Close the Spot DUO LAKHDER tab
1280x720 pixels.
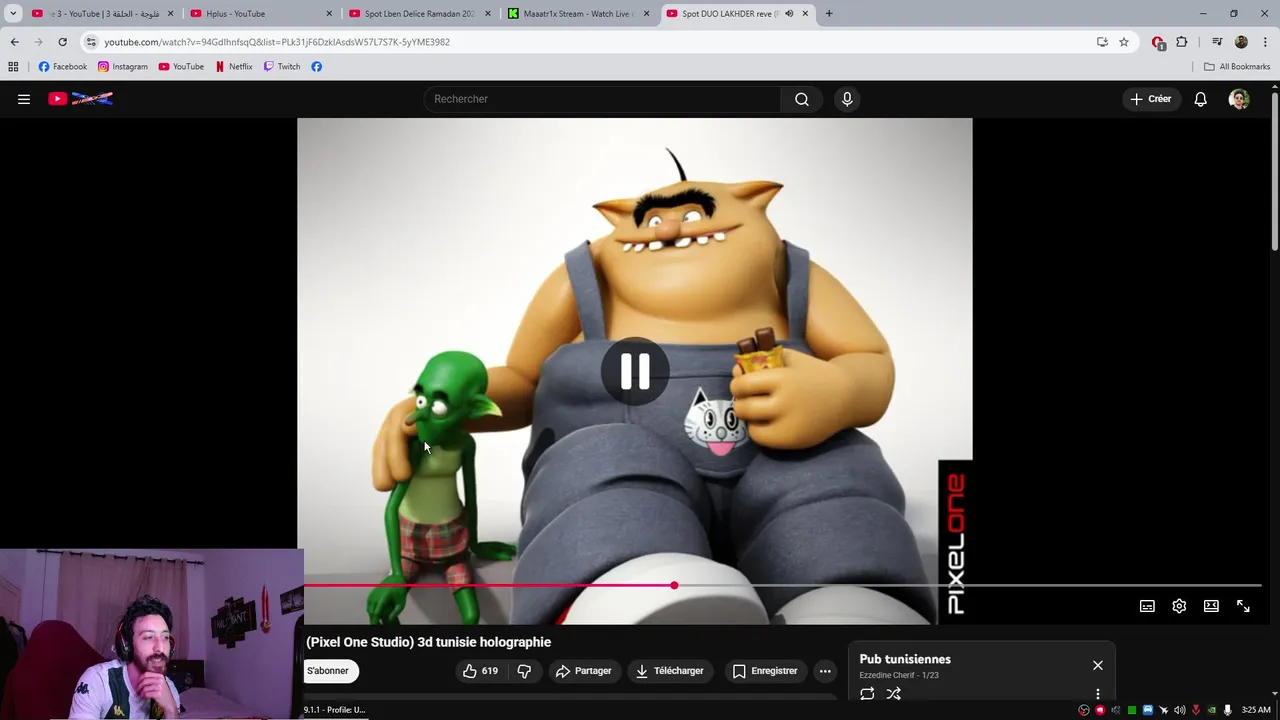pos(805,14)
